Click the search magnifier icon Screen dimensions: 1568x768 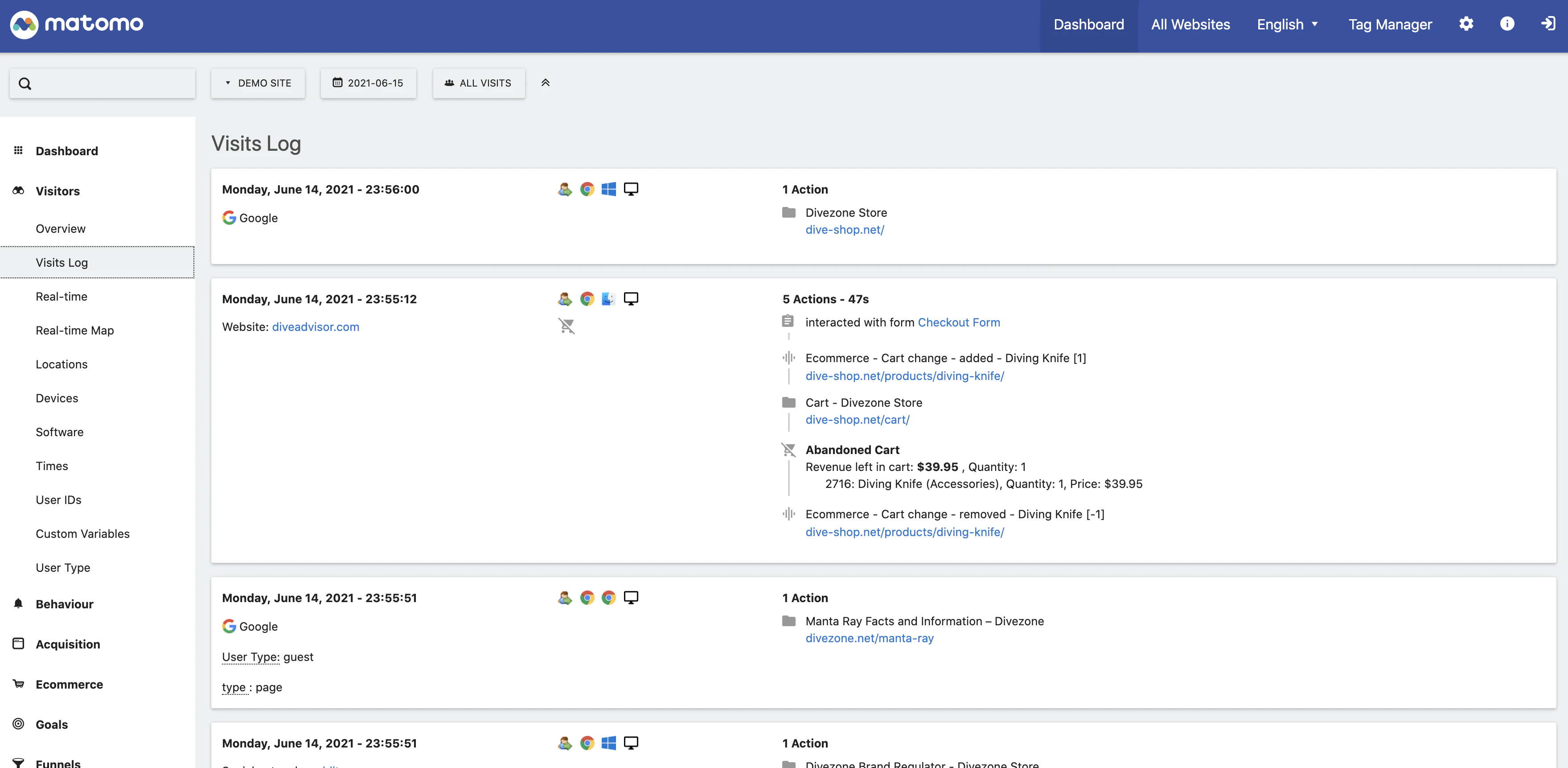click(25, 83)
